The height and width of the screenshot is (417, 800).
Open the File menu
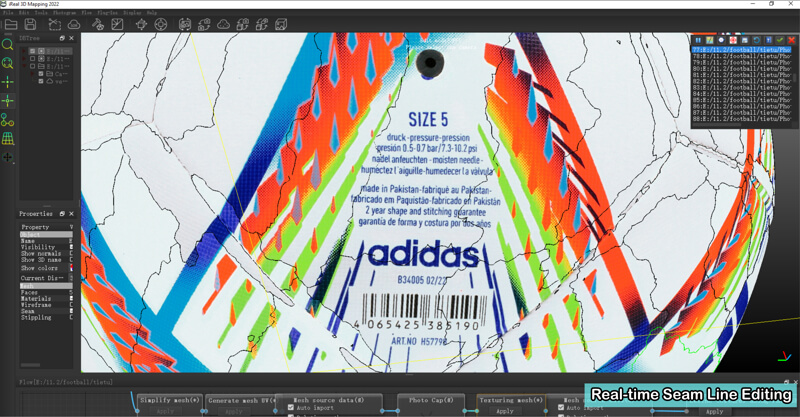[8, 13]
